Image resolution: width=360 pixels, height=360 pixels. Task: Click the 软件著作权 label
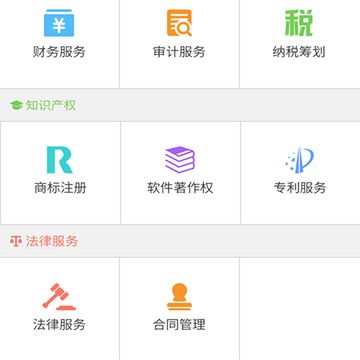(x=180, y=188)
